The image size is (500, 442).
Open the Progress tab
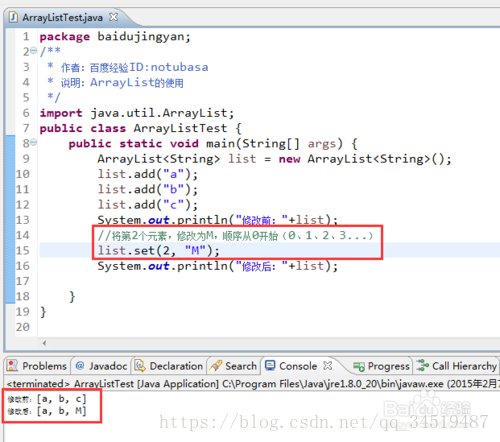[382, 366]
